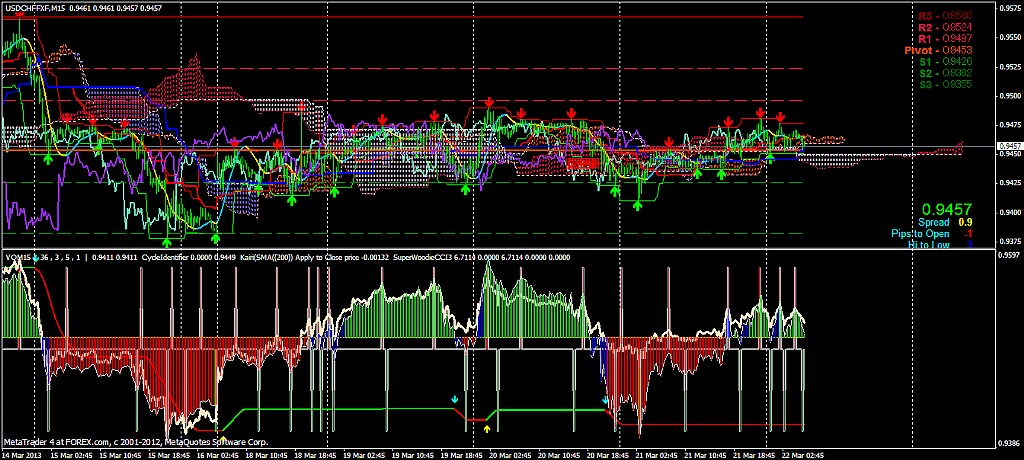The width and height of the screenshot is (1024, 460).
Task: Click the 0.9575 mark on the price scale
Action: point(1010,9)
